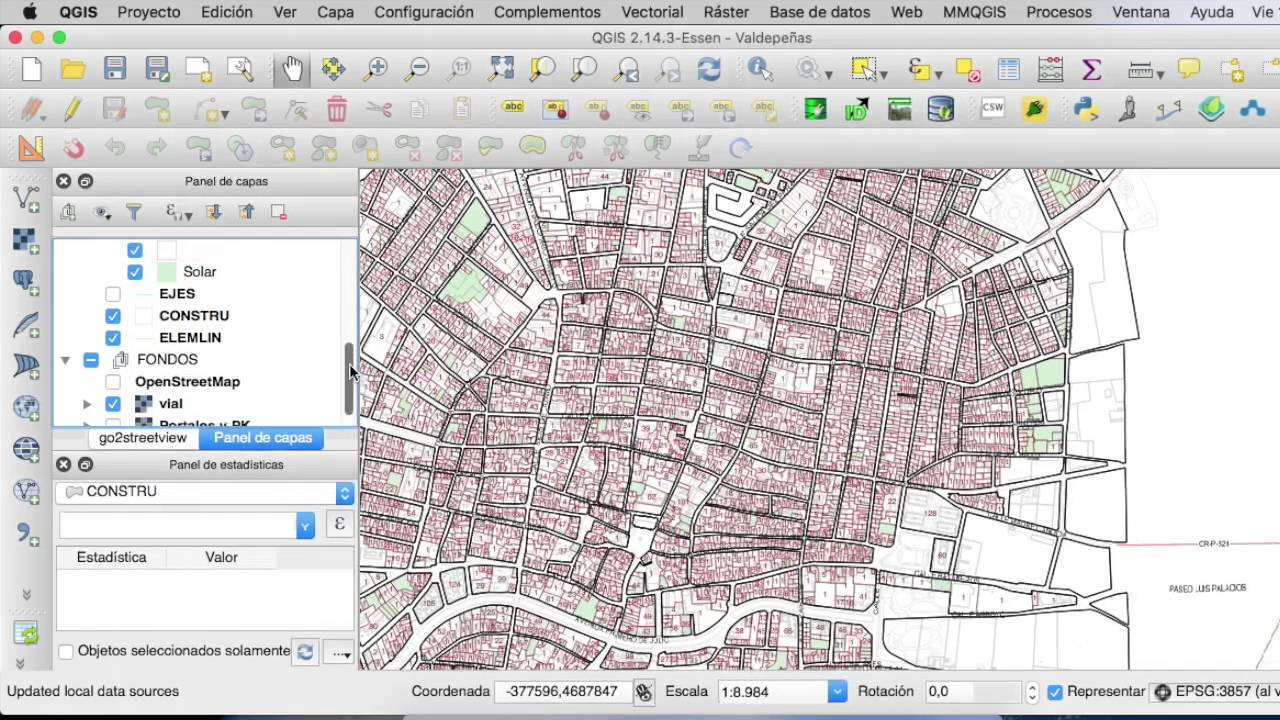Click the layer labeling abc icon
The image size is (1280, 720).
click(513, 109)
